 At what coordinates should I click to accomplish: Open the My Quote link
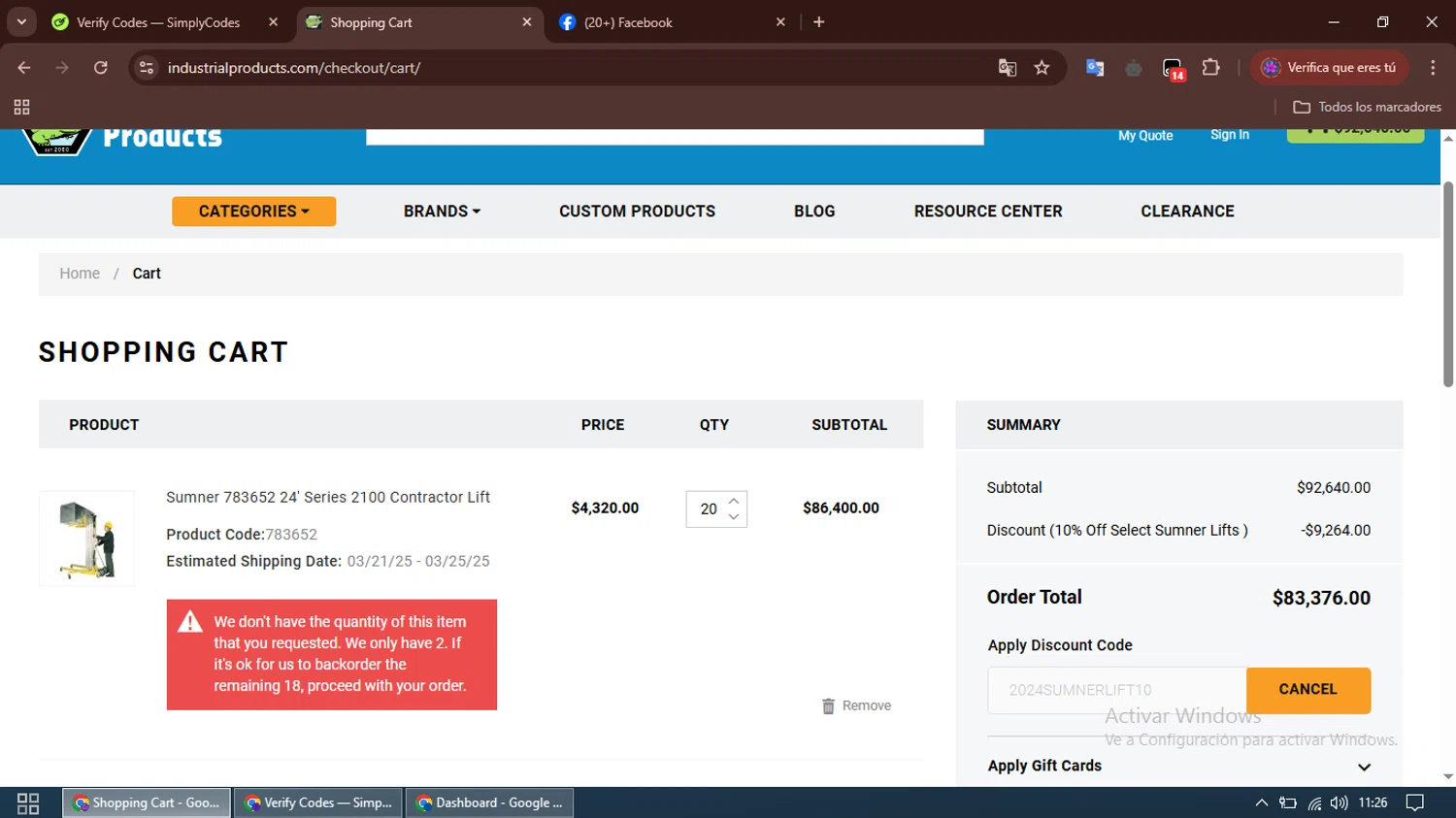[1145, 136]
